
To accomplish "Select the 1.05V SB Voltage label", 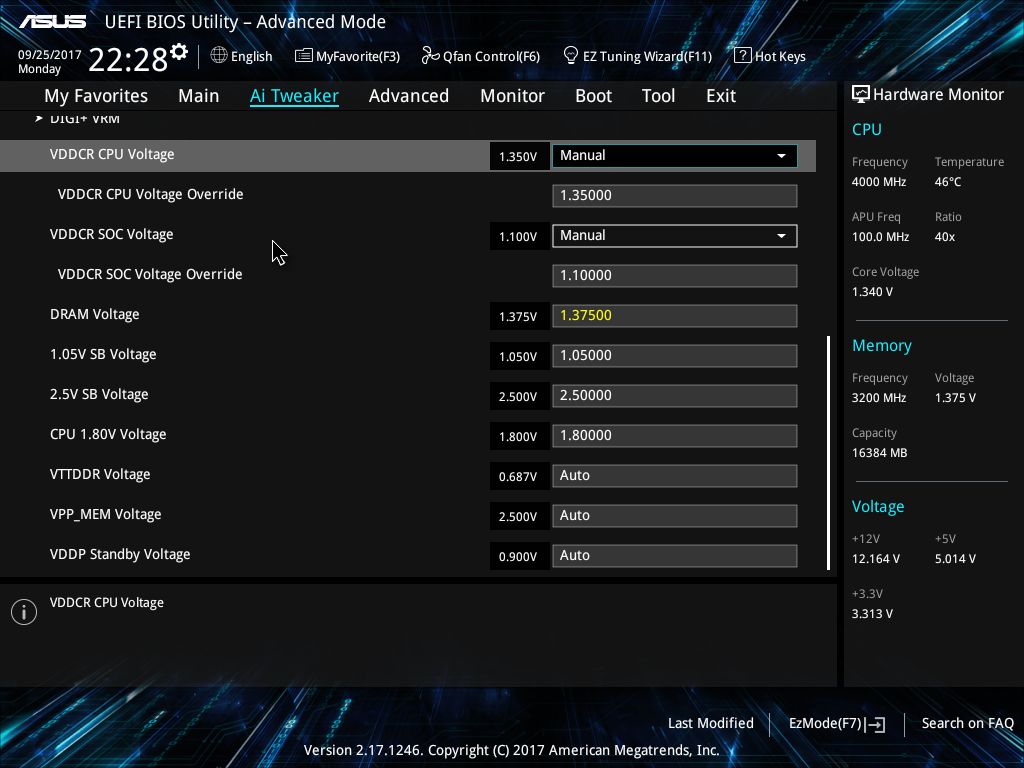I will pyautogui.click(x=103, y=355).
